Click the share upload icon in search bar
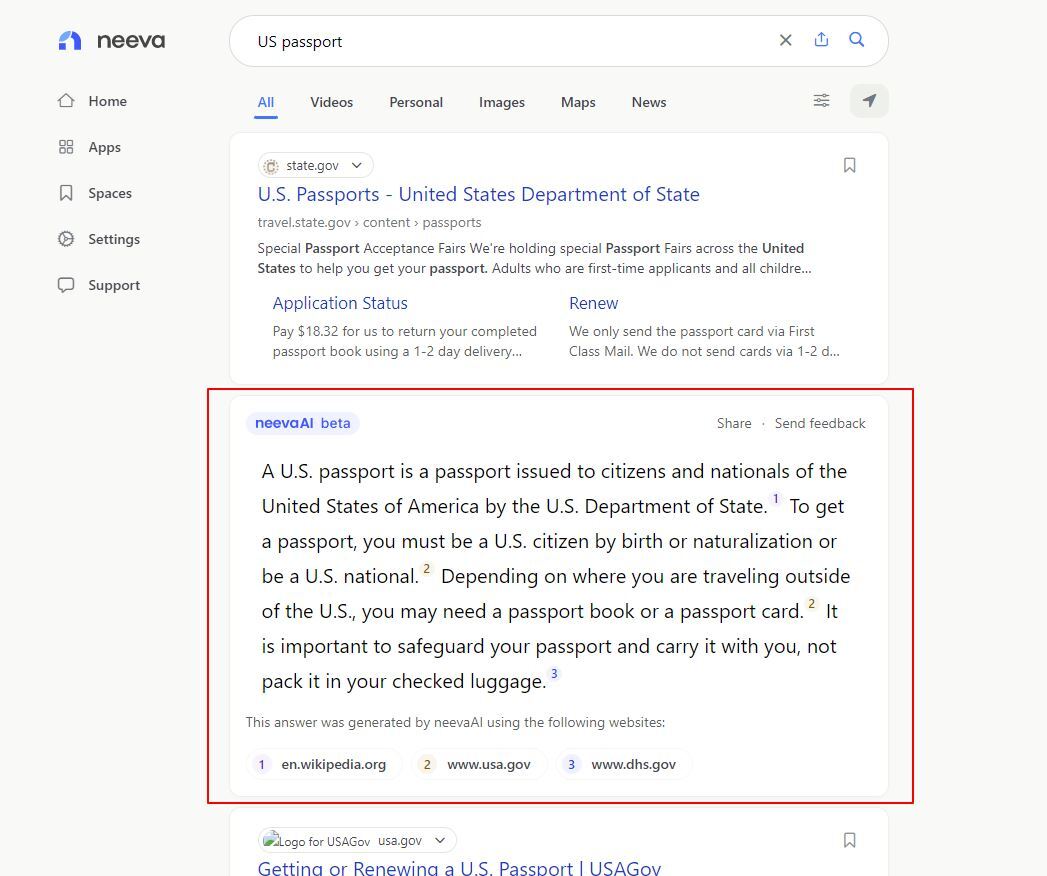This screenshot has width=1047, height=876. pos(821,40)
